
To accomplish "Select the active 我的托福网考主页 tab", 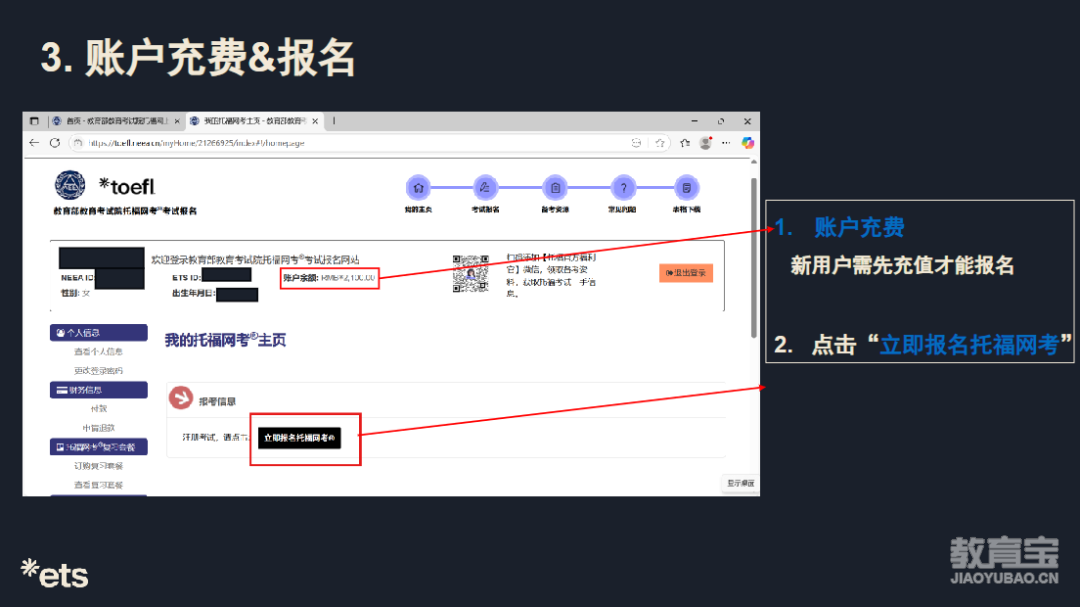I will pyautogui.click(x=253, y=121).
